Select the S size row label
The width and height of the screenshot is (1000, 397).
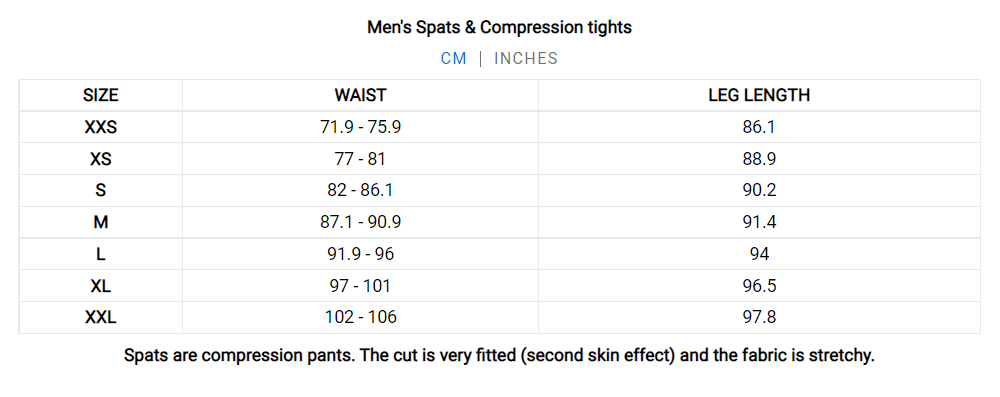(101, 190)
